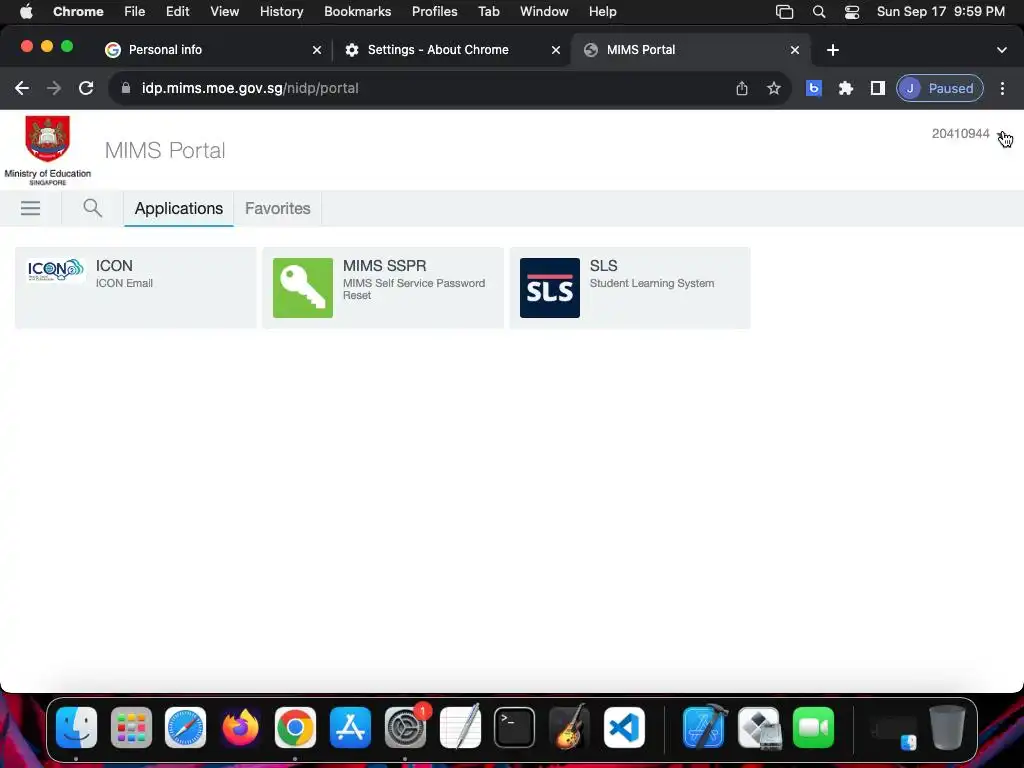Open the Apple menu

[26, 12]
